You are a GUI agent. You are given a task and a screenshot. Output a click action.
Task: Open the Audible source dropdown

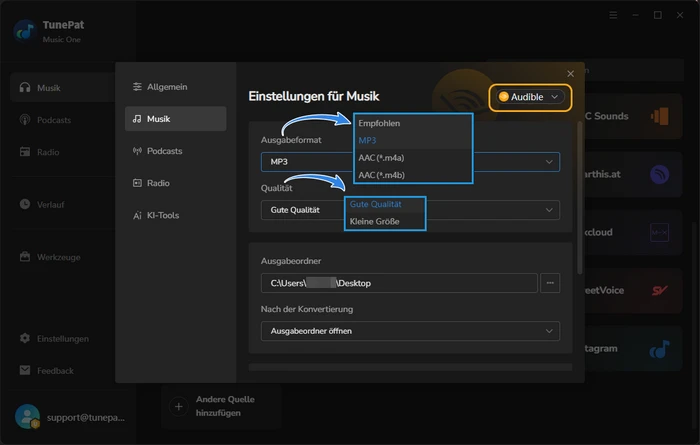(x=530, y=97)
